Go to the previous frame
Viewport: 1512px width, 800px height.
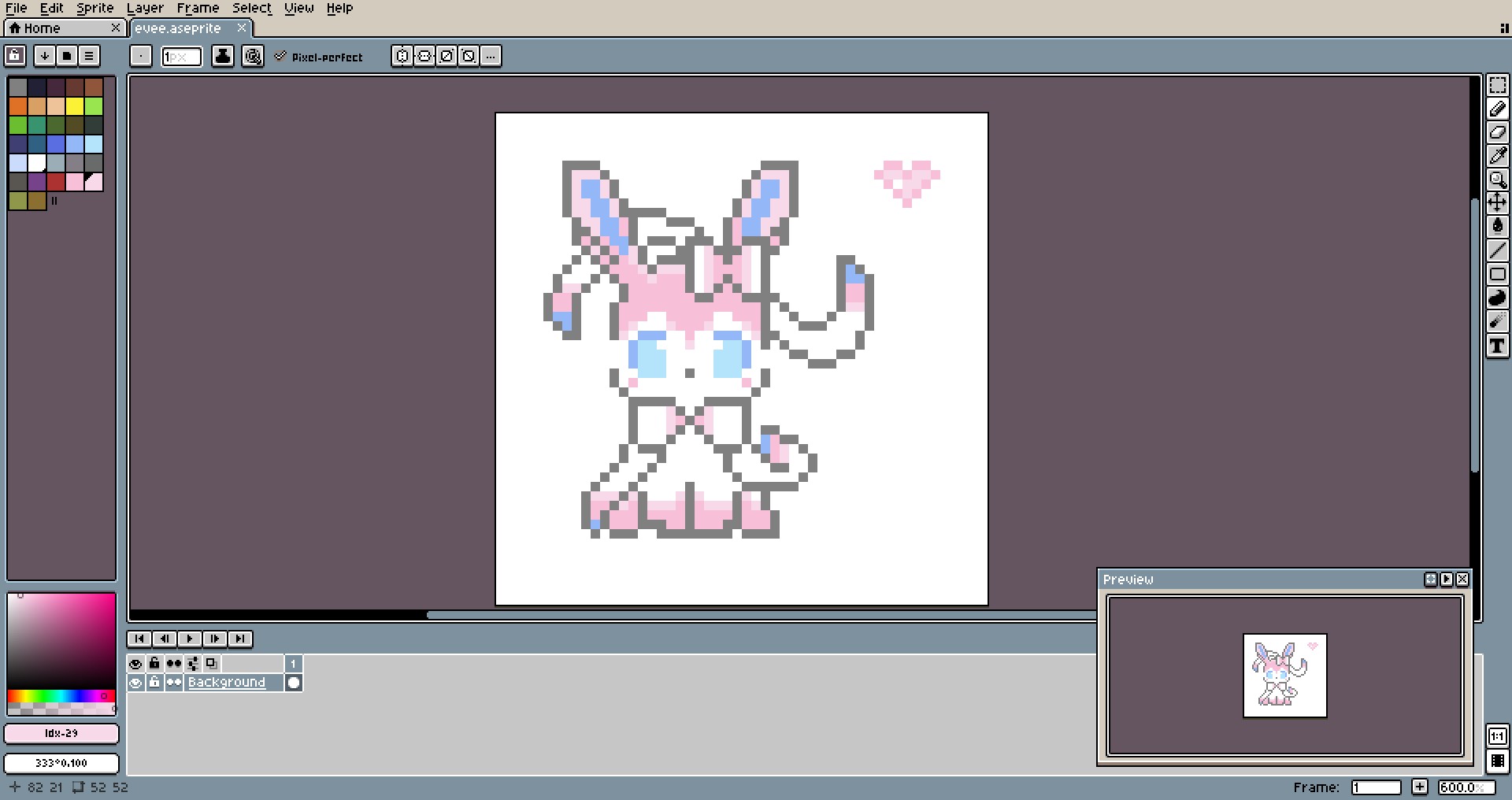(x=165, y=639)
